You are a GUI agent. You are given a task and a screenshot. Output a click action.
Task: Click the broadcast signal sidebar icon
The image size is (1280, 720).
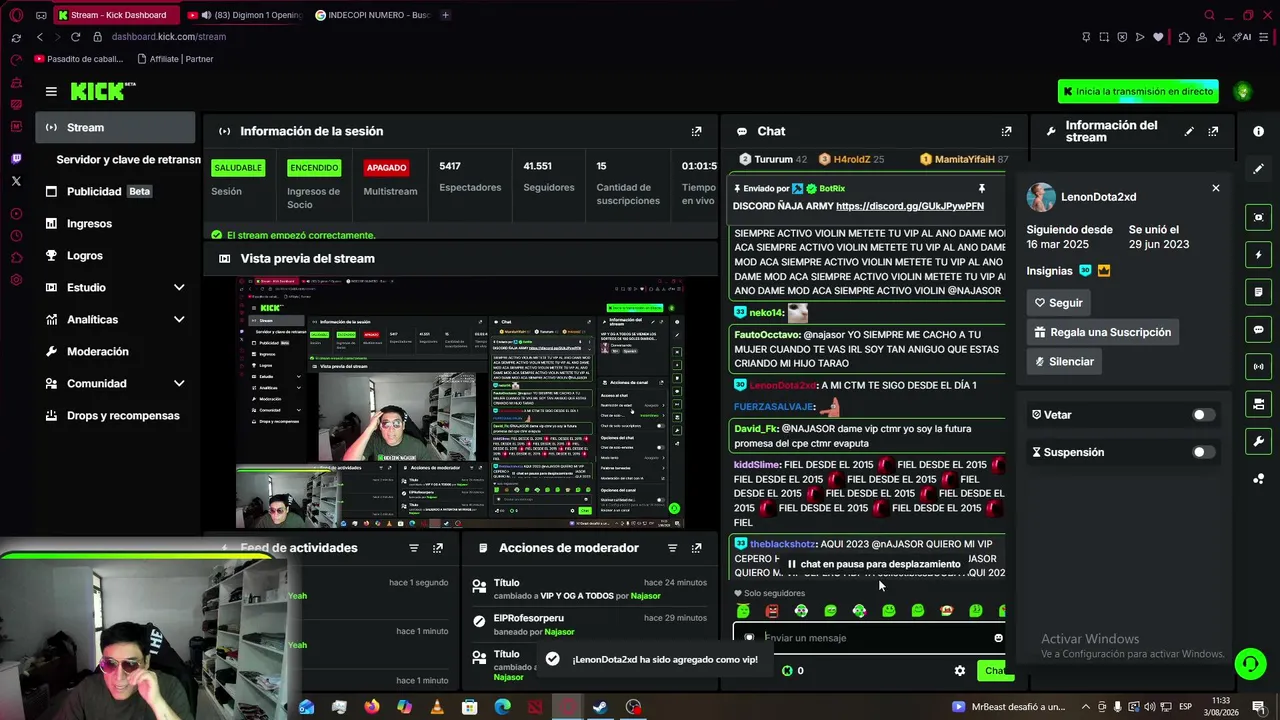click(x=1258, y=367)
